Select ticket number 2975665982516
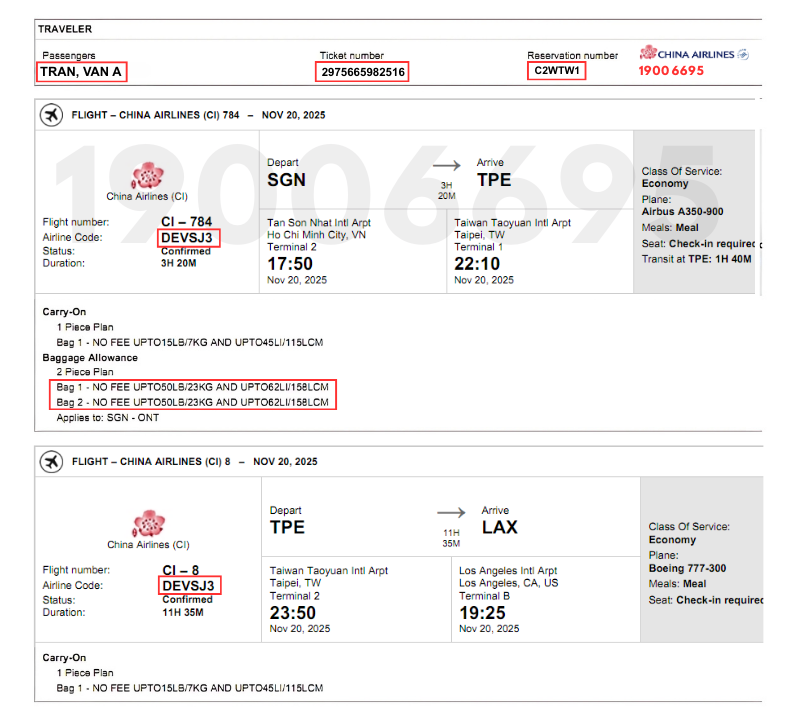 pos(363,72)
